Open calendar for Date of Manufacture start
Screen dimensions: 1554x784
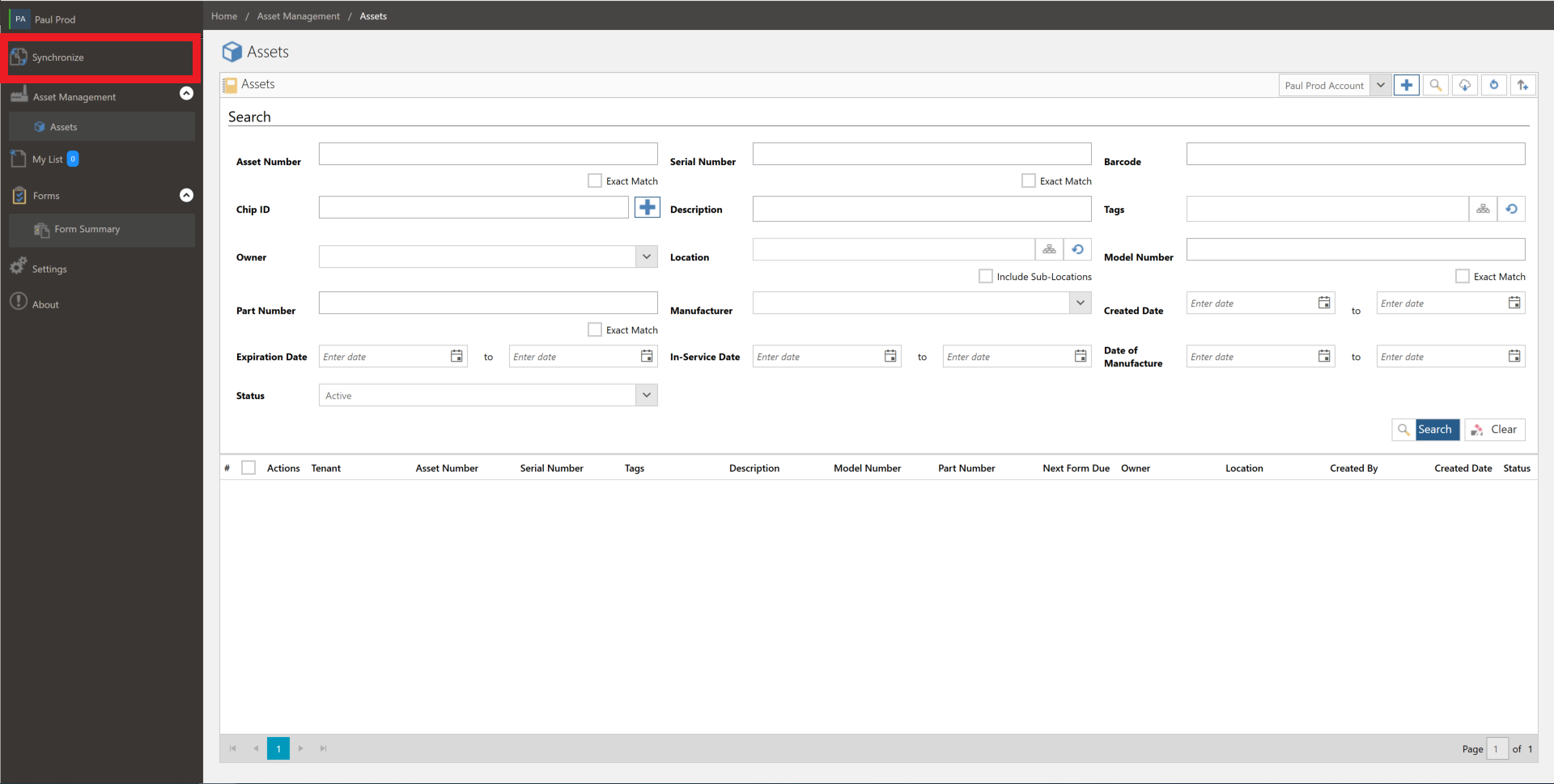coord(1324,356)
